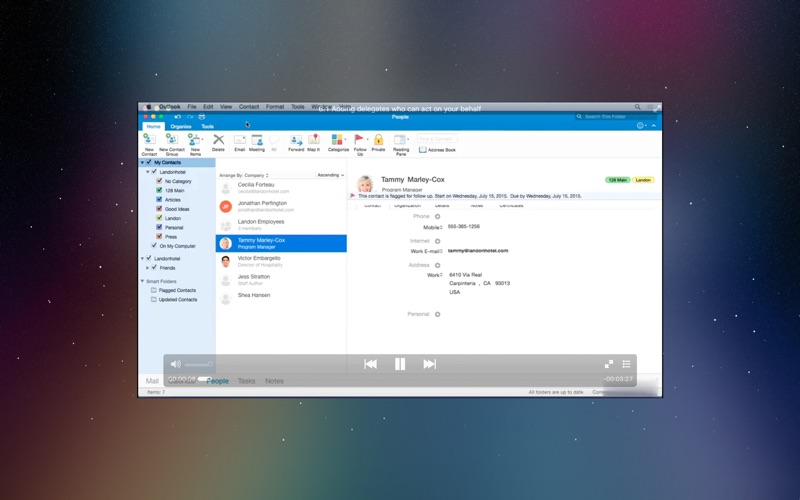Open the Follow Up dropdown arrow
Screen dimensions: 800x500
pyautogui.click(x=367, y=139)
